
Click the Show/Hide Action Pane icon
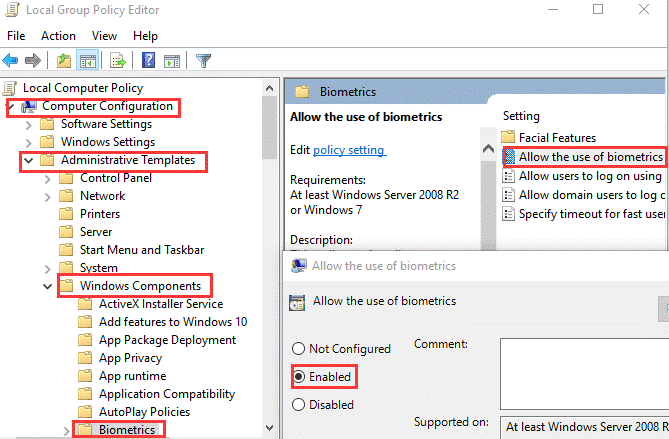(171, 61)
